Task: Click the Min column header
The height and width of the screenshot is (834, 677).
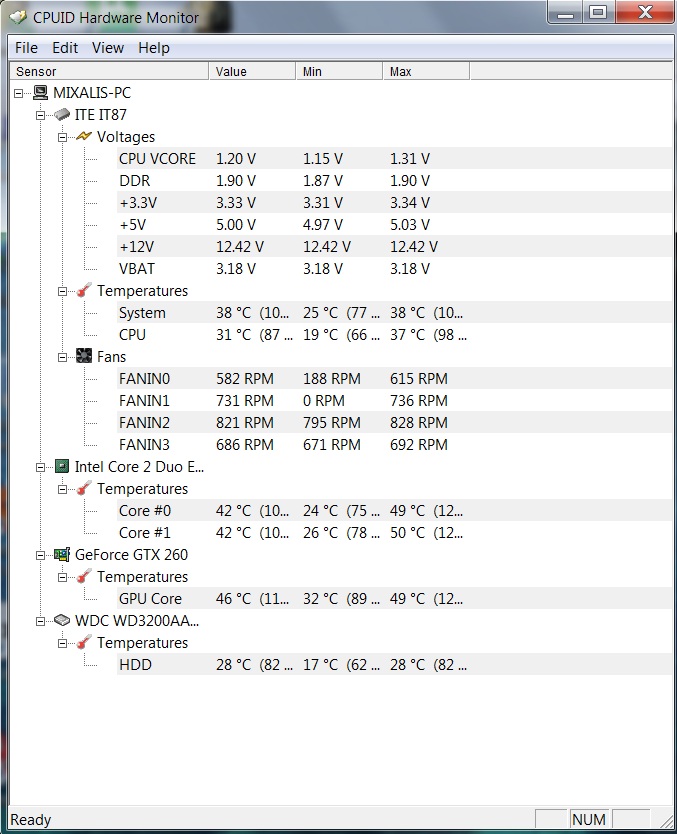Action: [x=339, y=71]
